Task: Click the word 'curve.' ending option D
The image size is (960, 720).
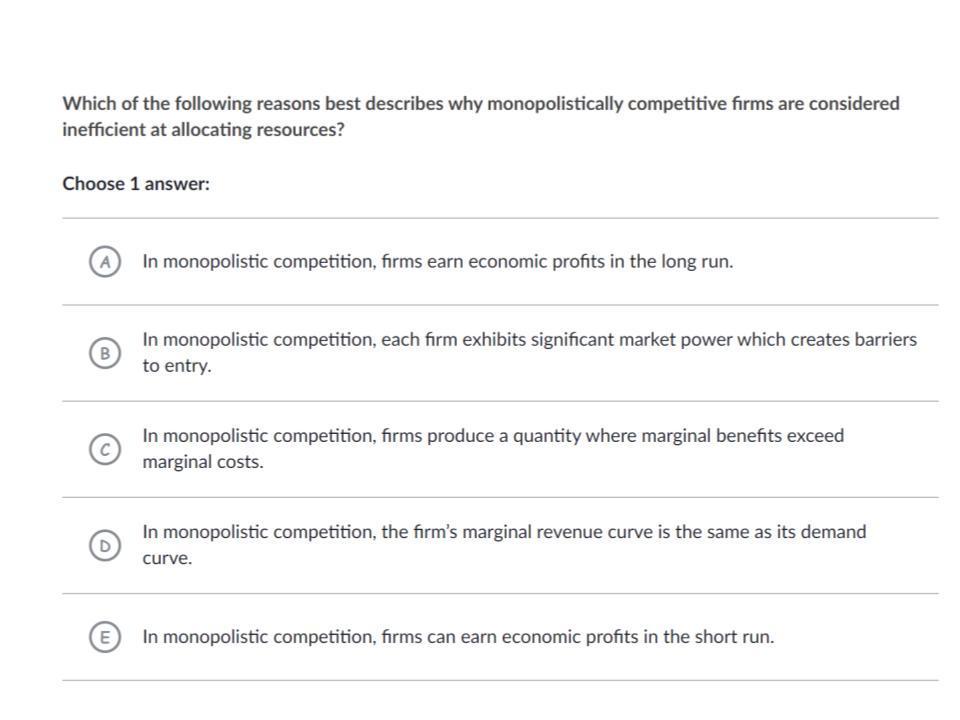Action: [167, 558]
